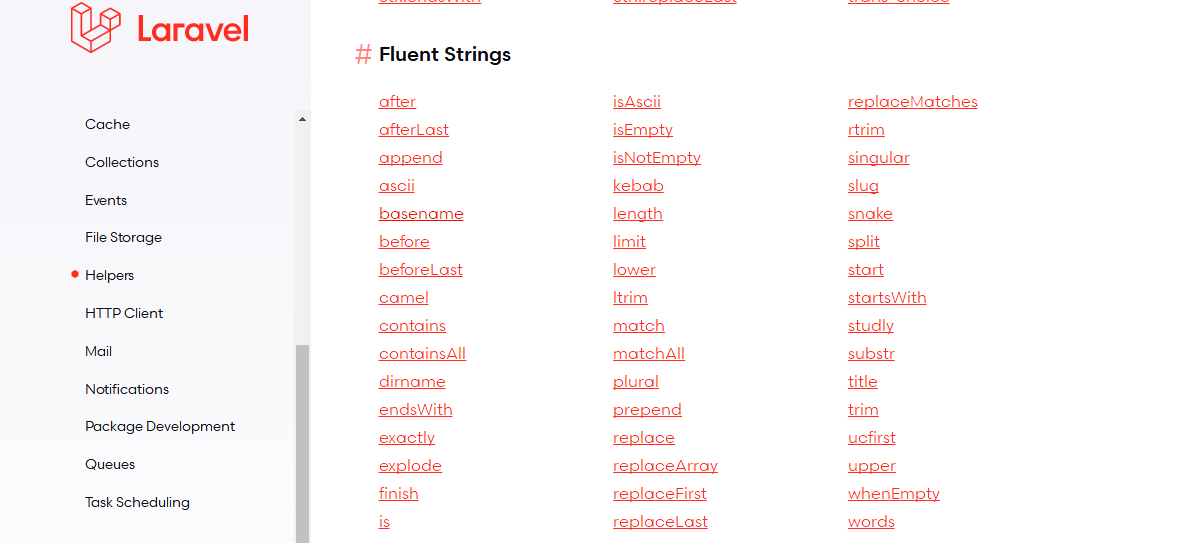Image resolution: width=1178 pixels, height=543 pixels.
Task: Open the isAscii method link
Action: point(636,102)
